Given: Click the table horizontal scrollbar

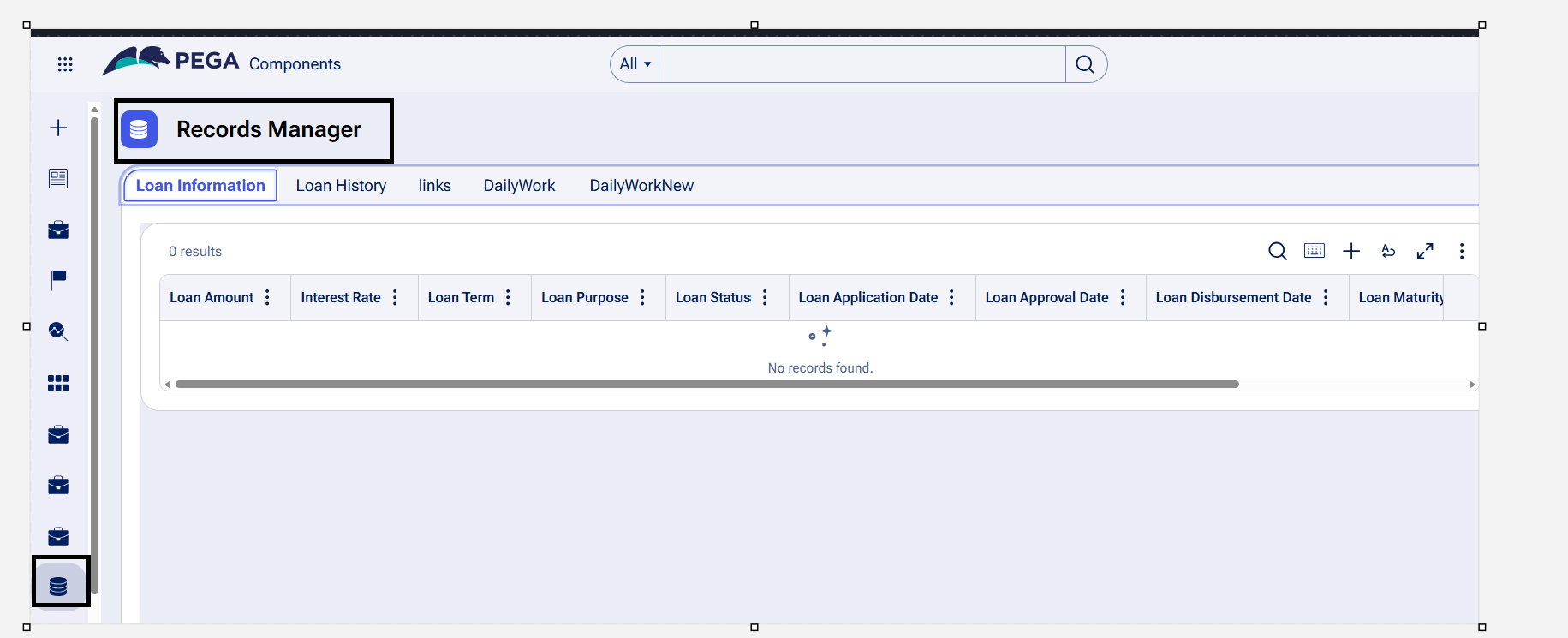Looking at the screenshot, I should click(706, 385).
